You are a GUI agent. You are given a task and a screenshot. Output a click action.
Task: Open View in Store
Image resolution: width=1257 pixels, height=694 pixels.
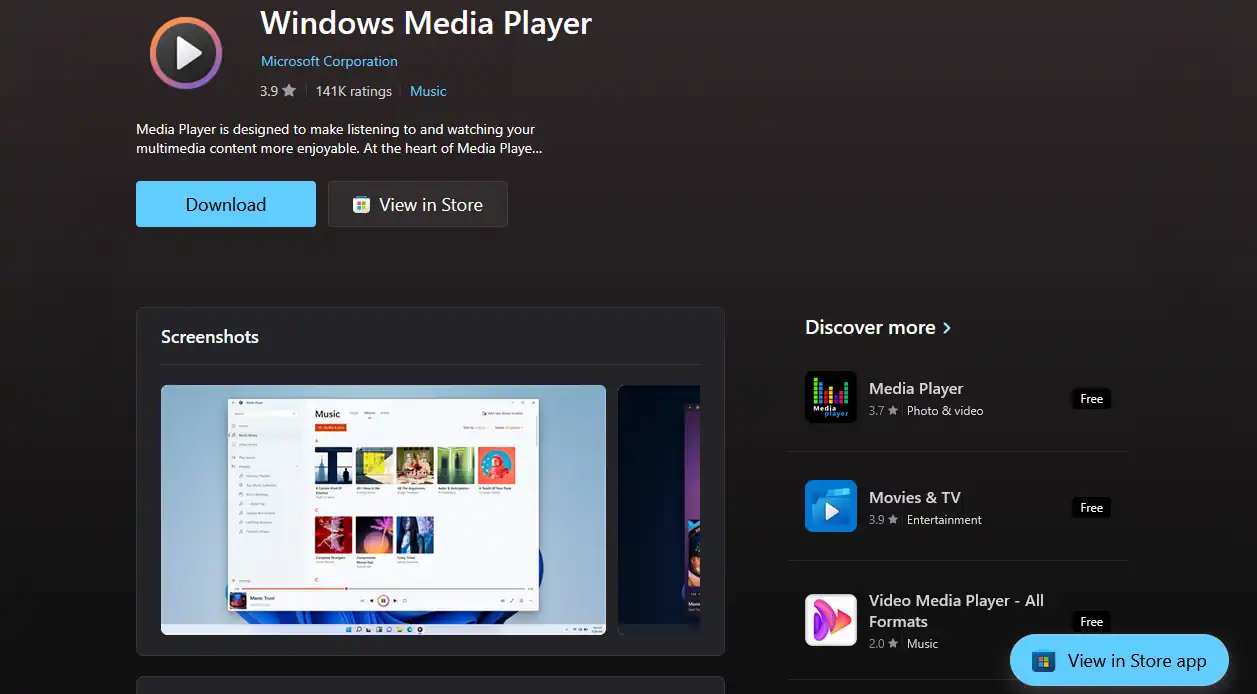click(x=417, y=204)
